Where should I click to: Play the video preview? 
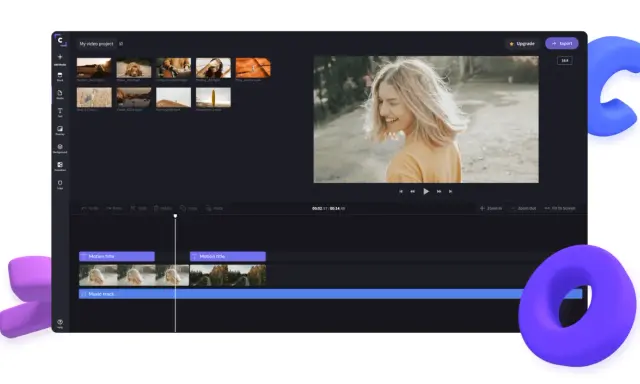coord(426,191)
